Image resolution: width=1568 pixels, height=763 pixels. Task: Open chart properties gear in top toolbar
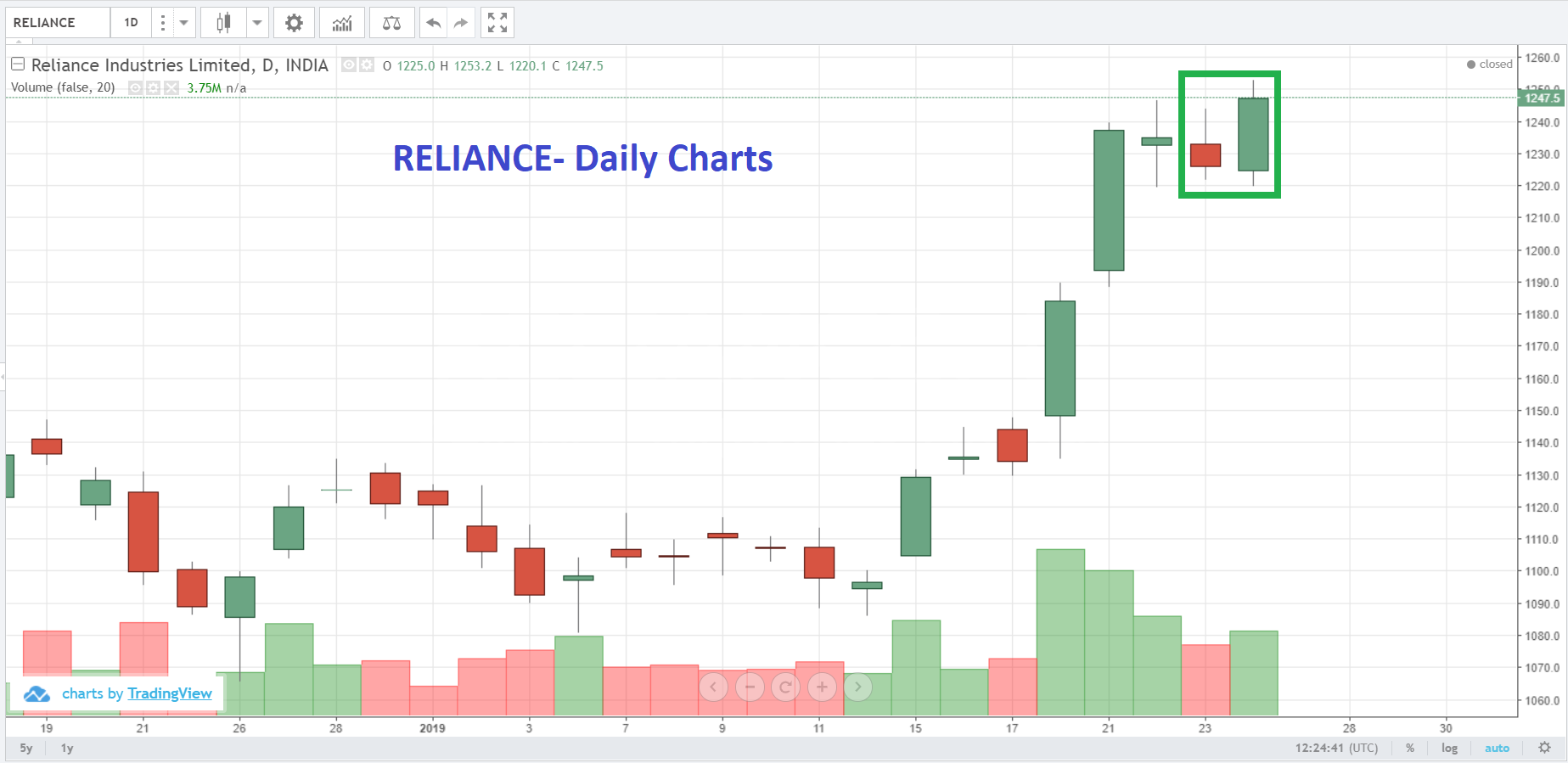[294, 23]
